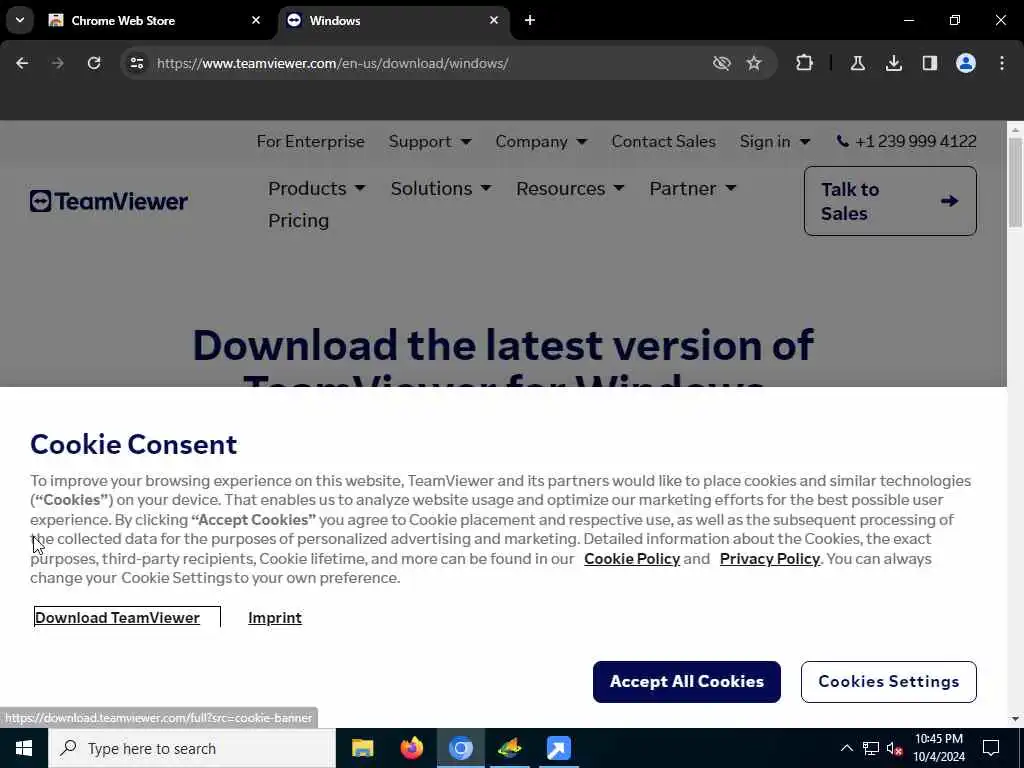
Task: Open the blue arrow app in taskbar
Action: 558,748
